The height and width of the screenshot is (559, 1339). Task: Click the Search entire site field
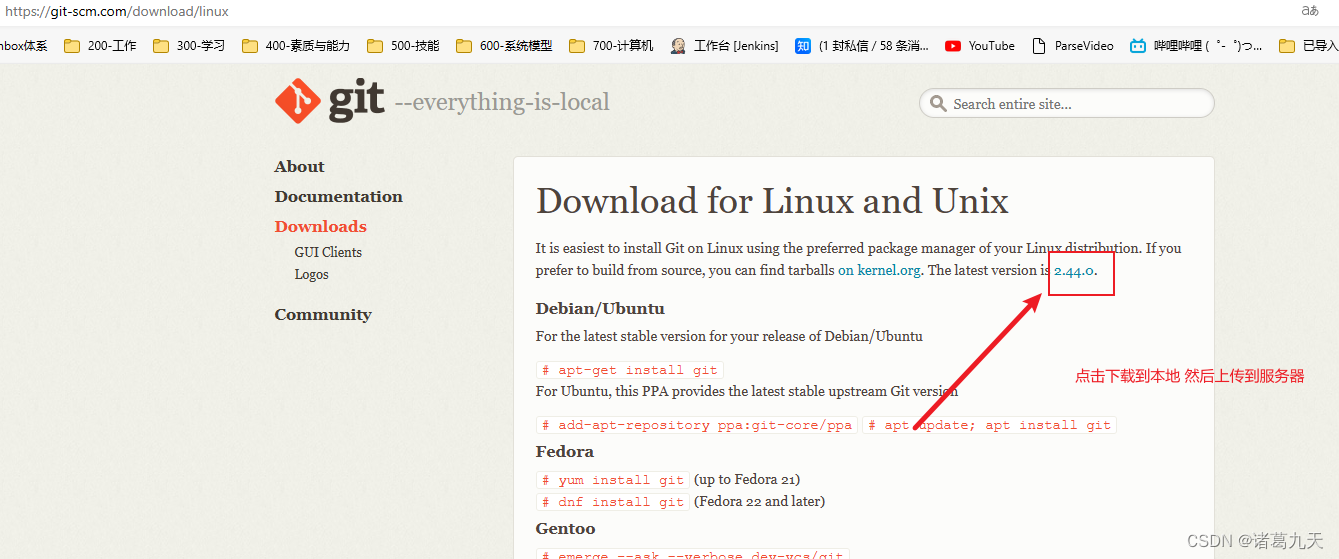click(x=1067, y=103)
